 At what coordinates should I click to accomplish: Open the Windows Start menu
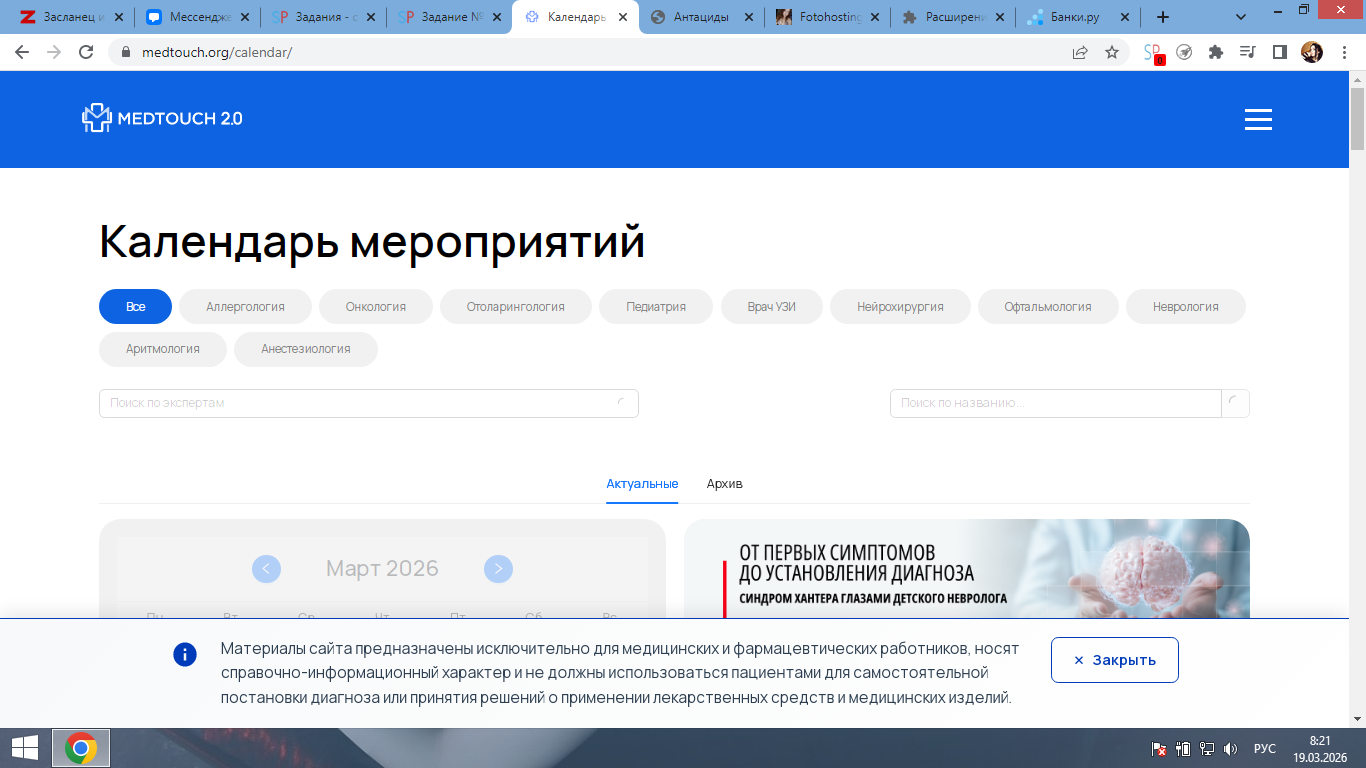[24, 748]
